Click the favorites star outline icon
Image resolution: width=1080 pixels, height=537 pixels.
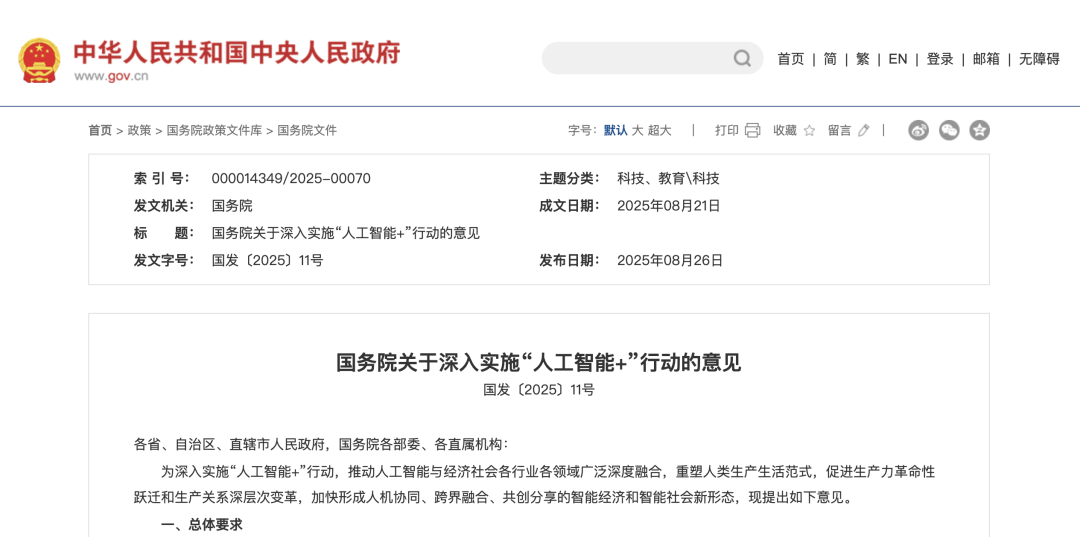coord(809,130)
